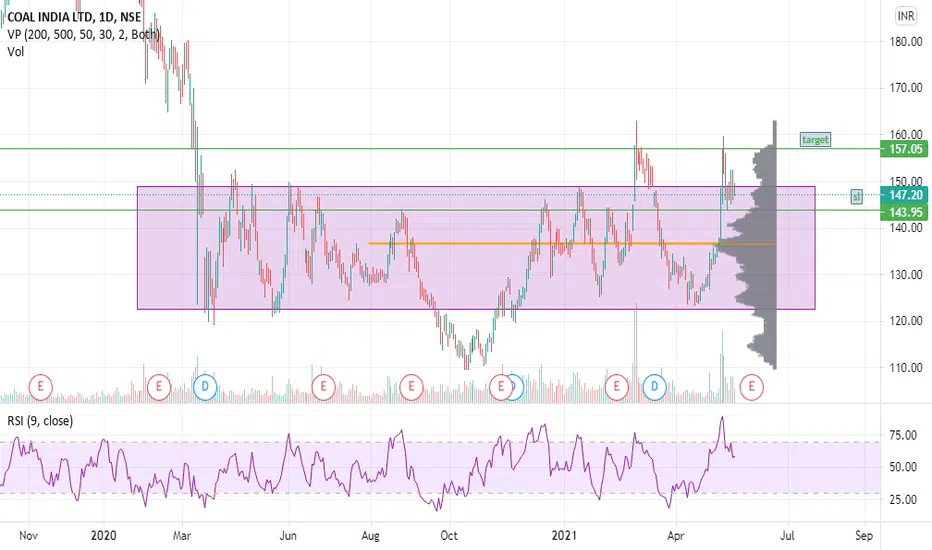Viewport: 932px width, 550px height.
Task: Click the 110.00 price axis label
Action: tap(906, 368)
